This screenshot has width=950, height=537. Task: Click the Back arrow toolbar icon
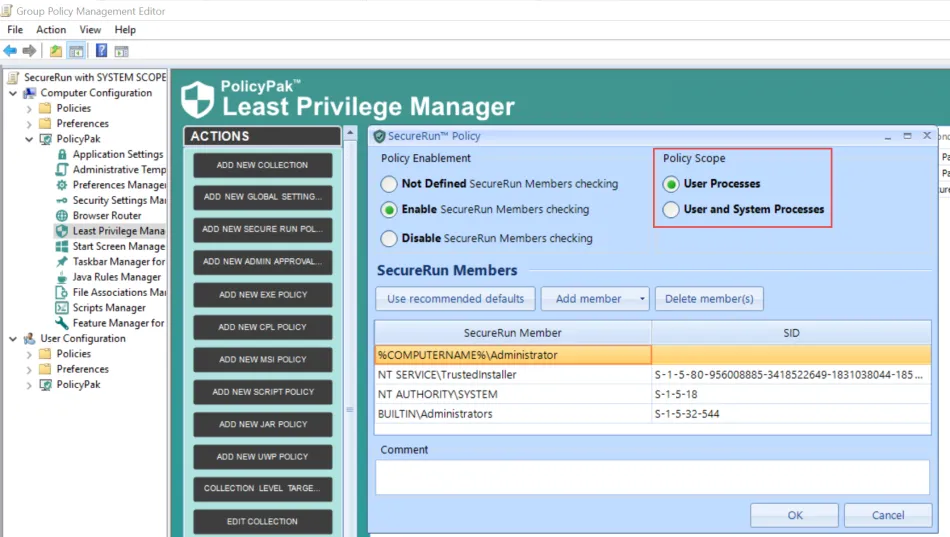tap(10, 51)
